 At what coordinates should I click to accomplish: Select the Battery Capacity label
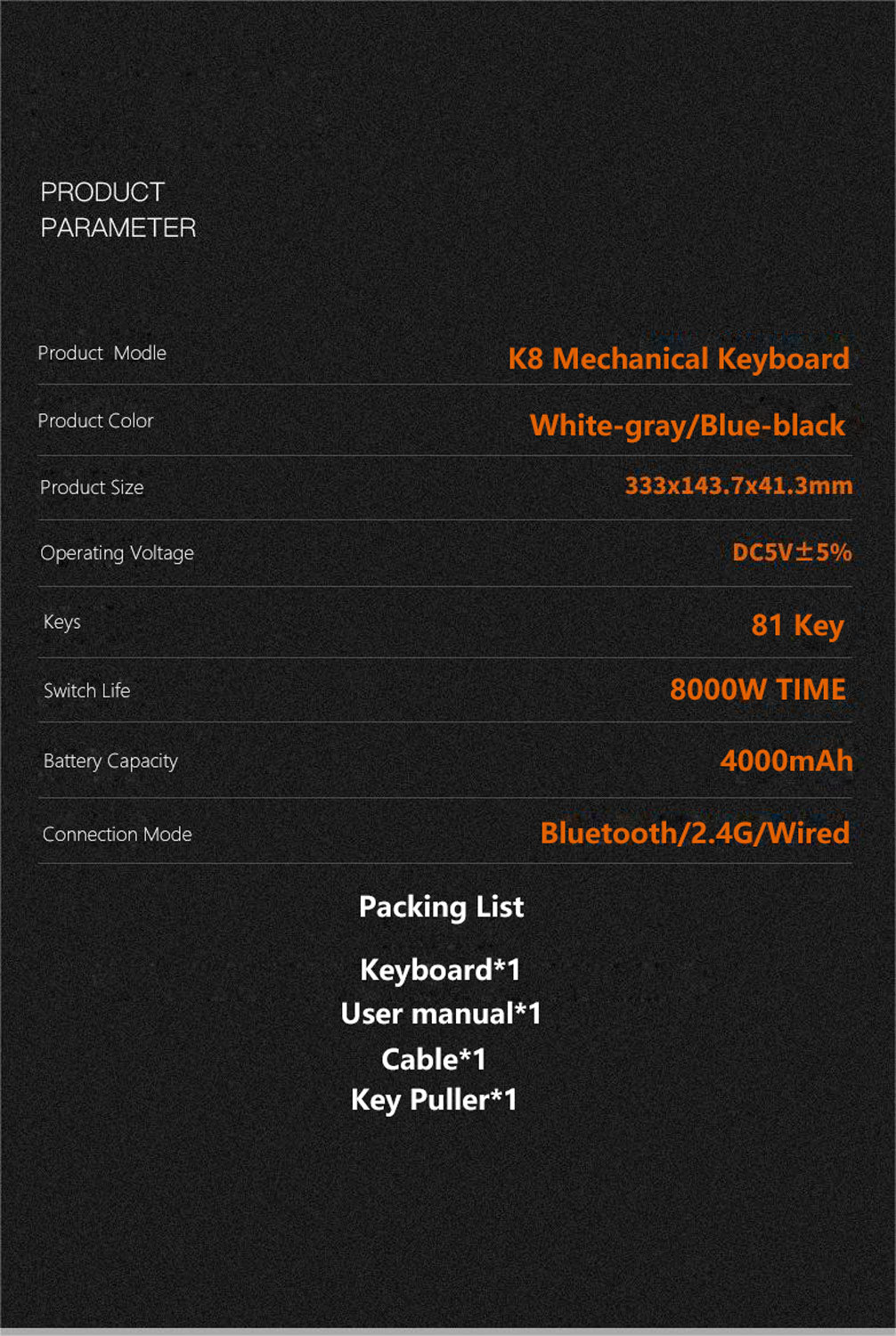pos(110,761)
